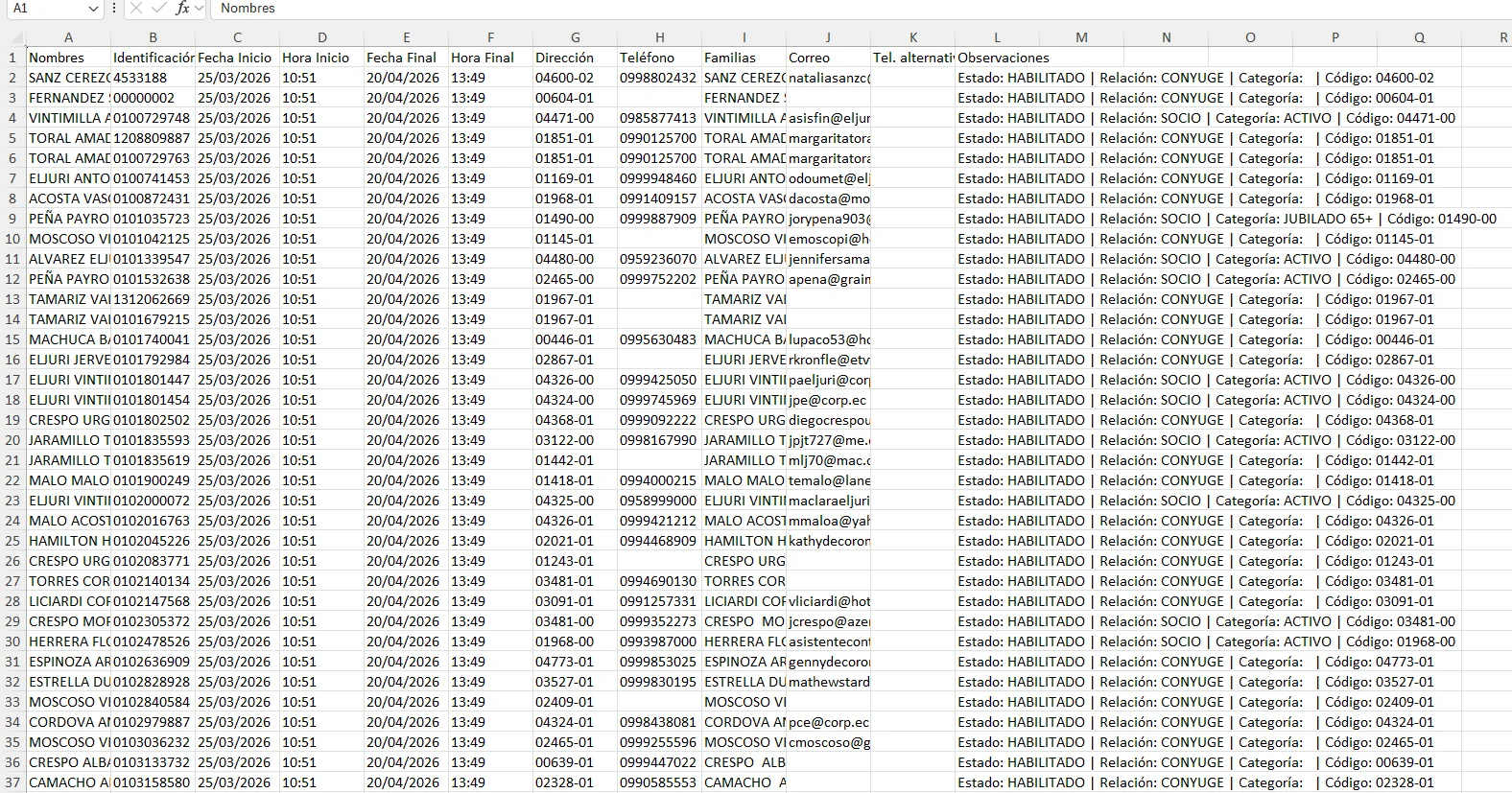Select the "Nombres" header cell
Viewport: 1512px width, 793px height.
click(x=68, y=58)
